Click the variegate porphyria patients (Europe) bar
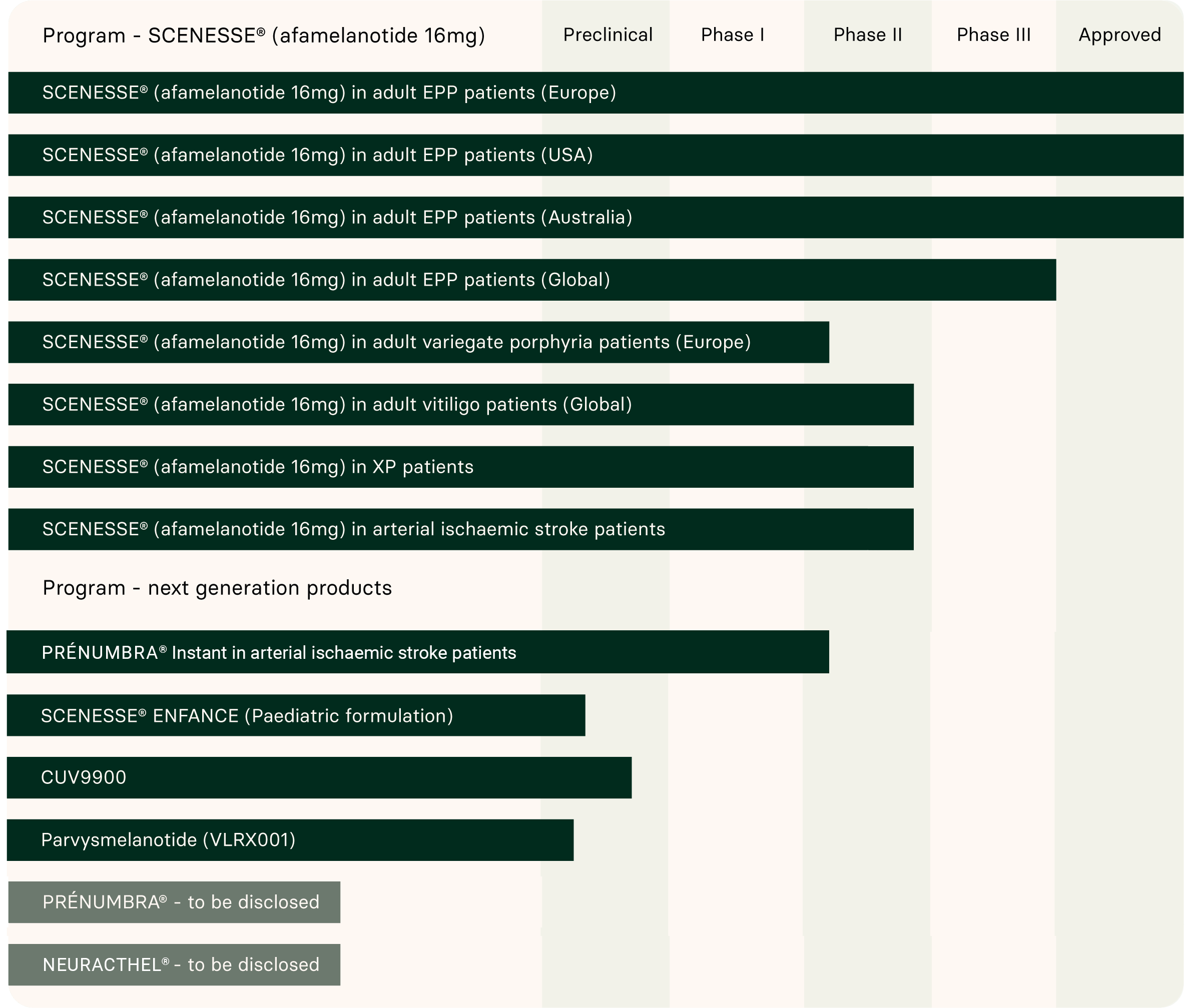This screenshot has width=1189, height=1008. point(418,342)
